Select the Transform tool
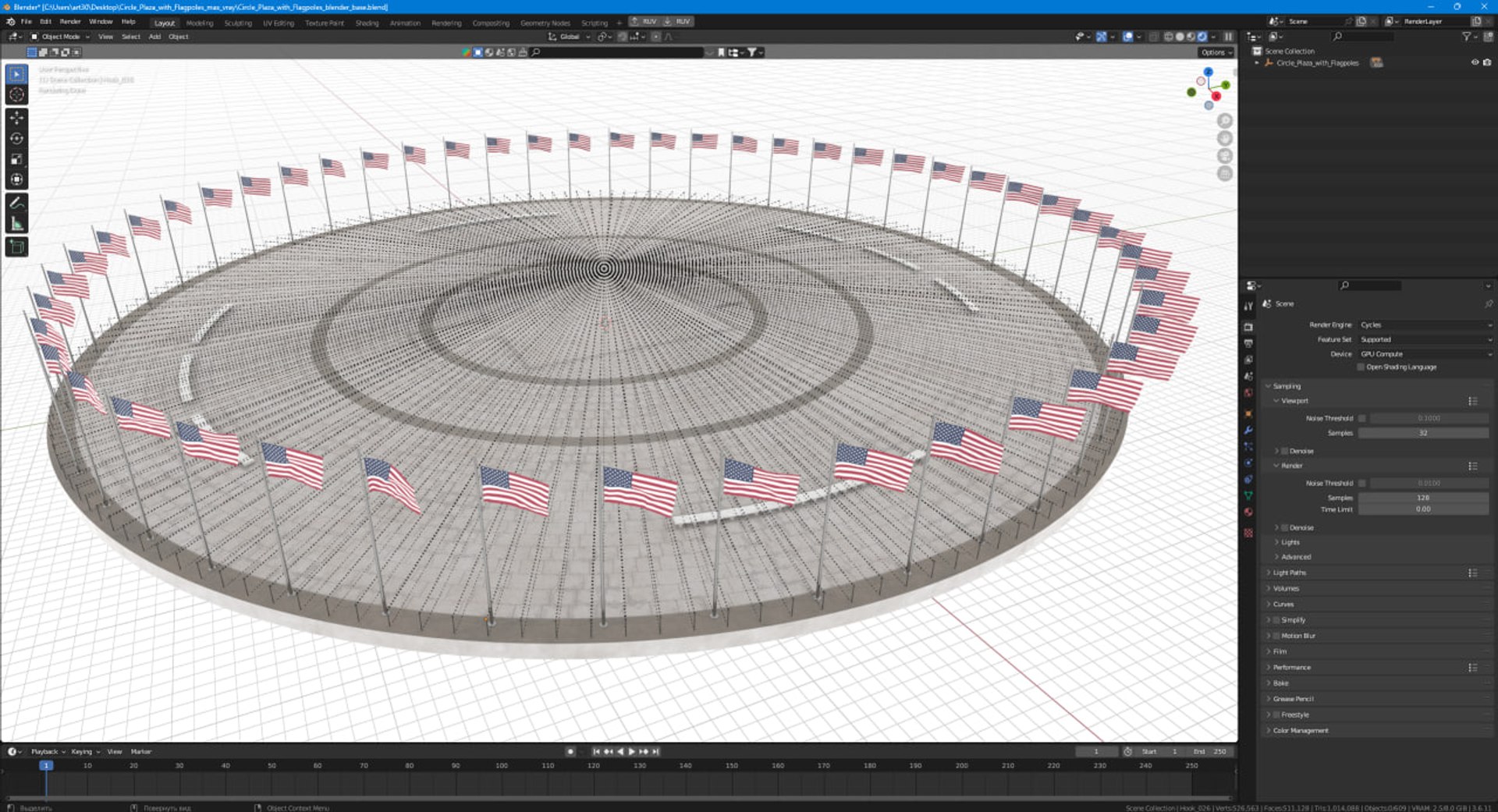1498x812 pixels. tap(16, 179)
